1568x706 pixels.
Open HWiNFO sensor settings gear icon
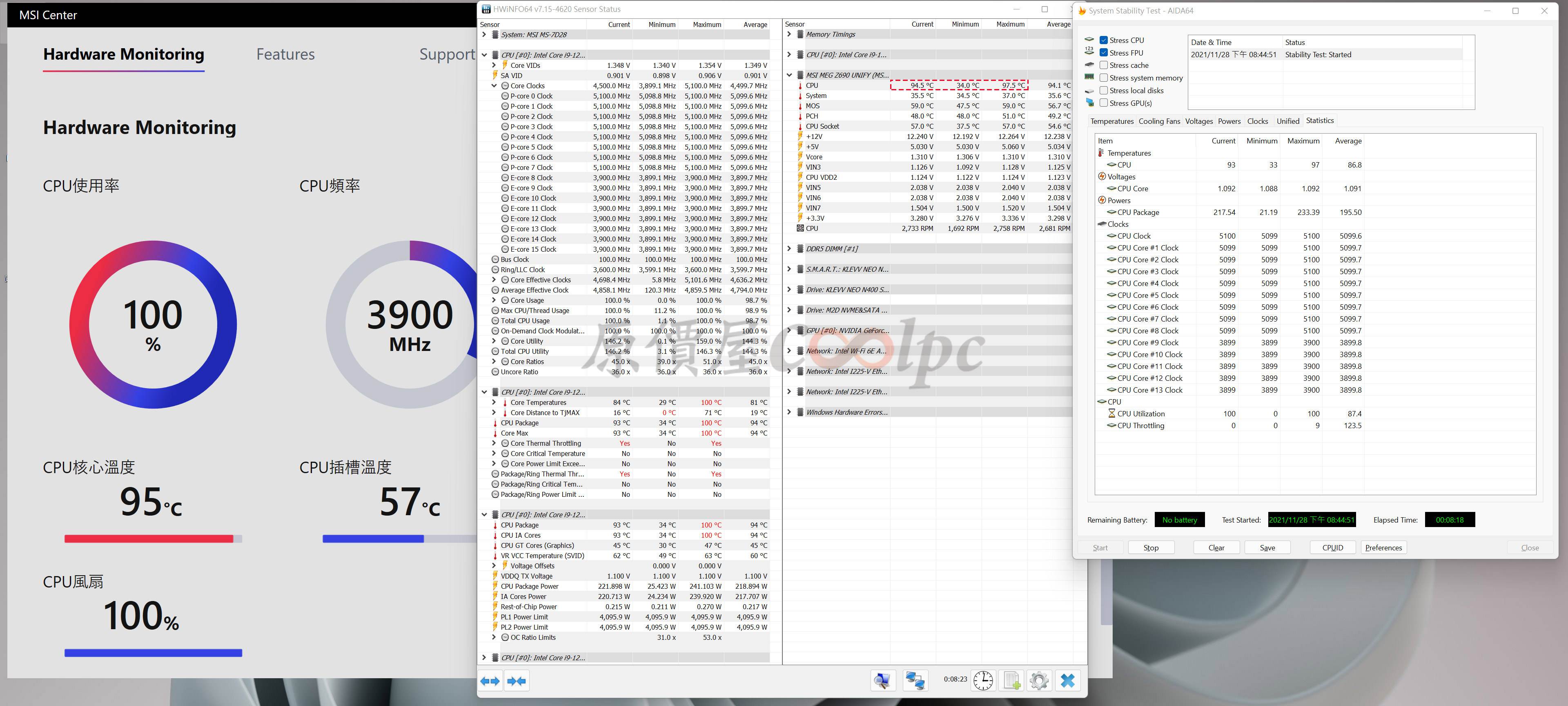(x=1039, y=680)
